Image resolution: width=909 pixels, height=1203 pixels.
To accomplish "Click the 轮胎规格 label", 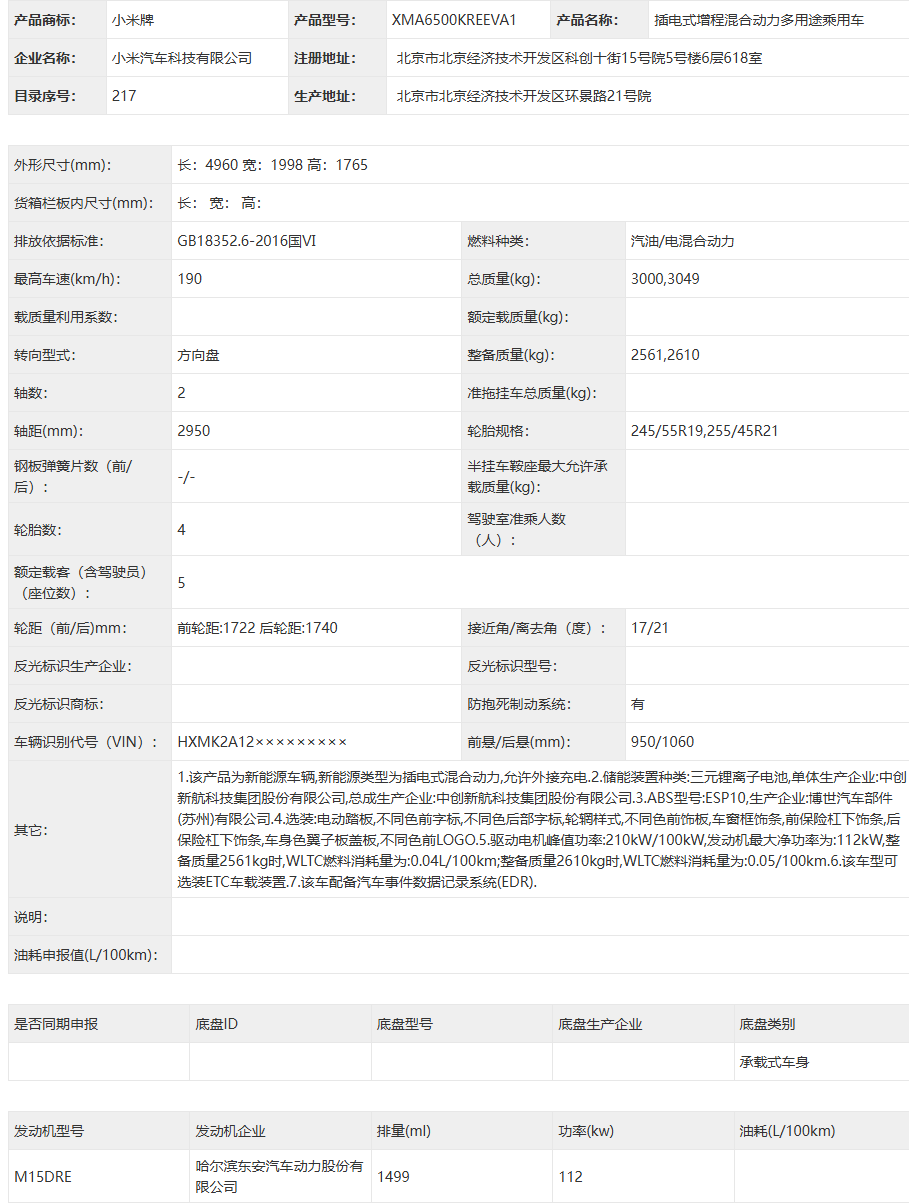I will [498, 431].
